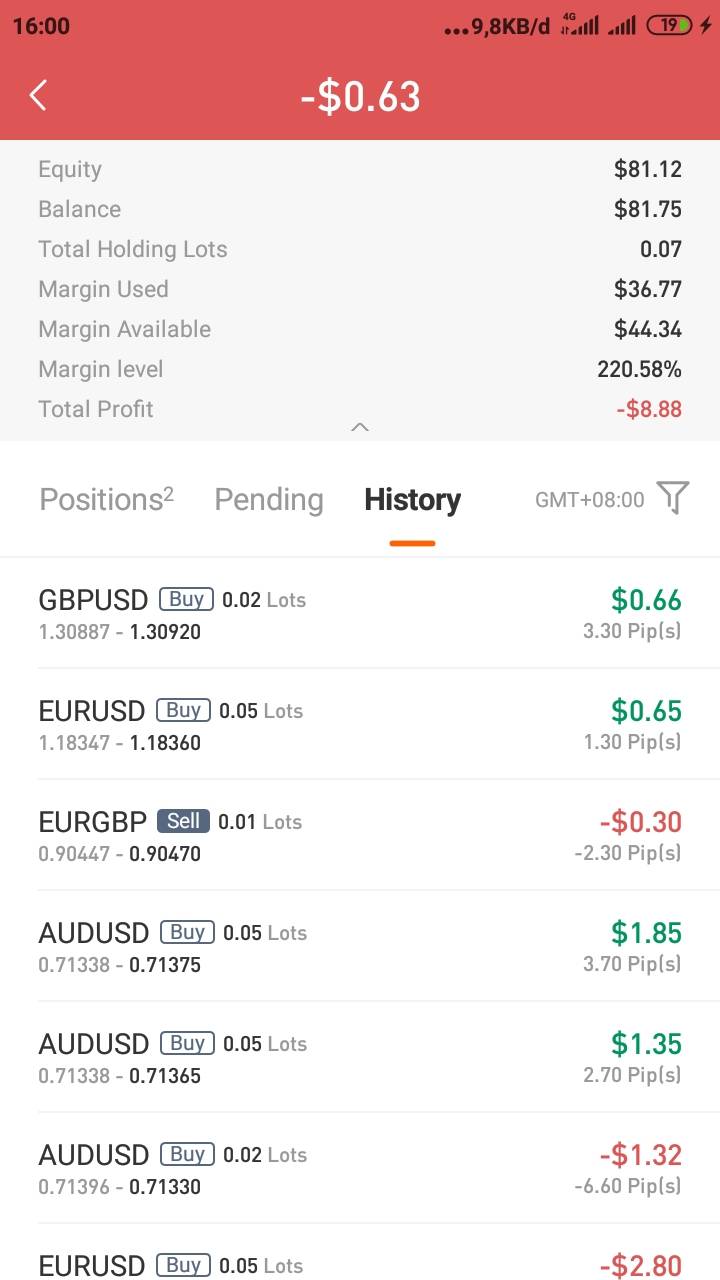This screenshot has height=1280, width=720.
Task: Tap the Total Profit -$8.88 value
Action: point(648,409)
